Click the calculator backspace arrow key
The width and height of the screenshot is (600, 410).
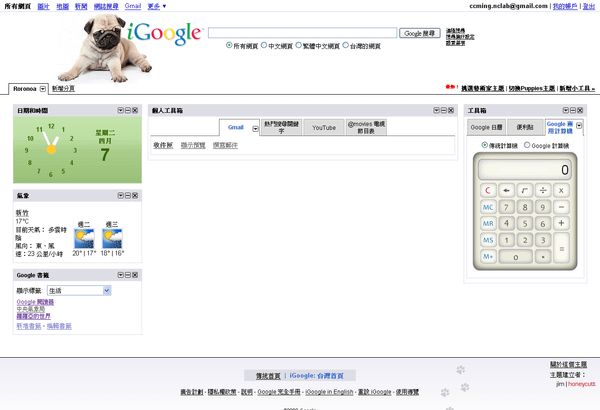point(506,190)
